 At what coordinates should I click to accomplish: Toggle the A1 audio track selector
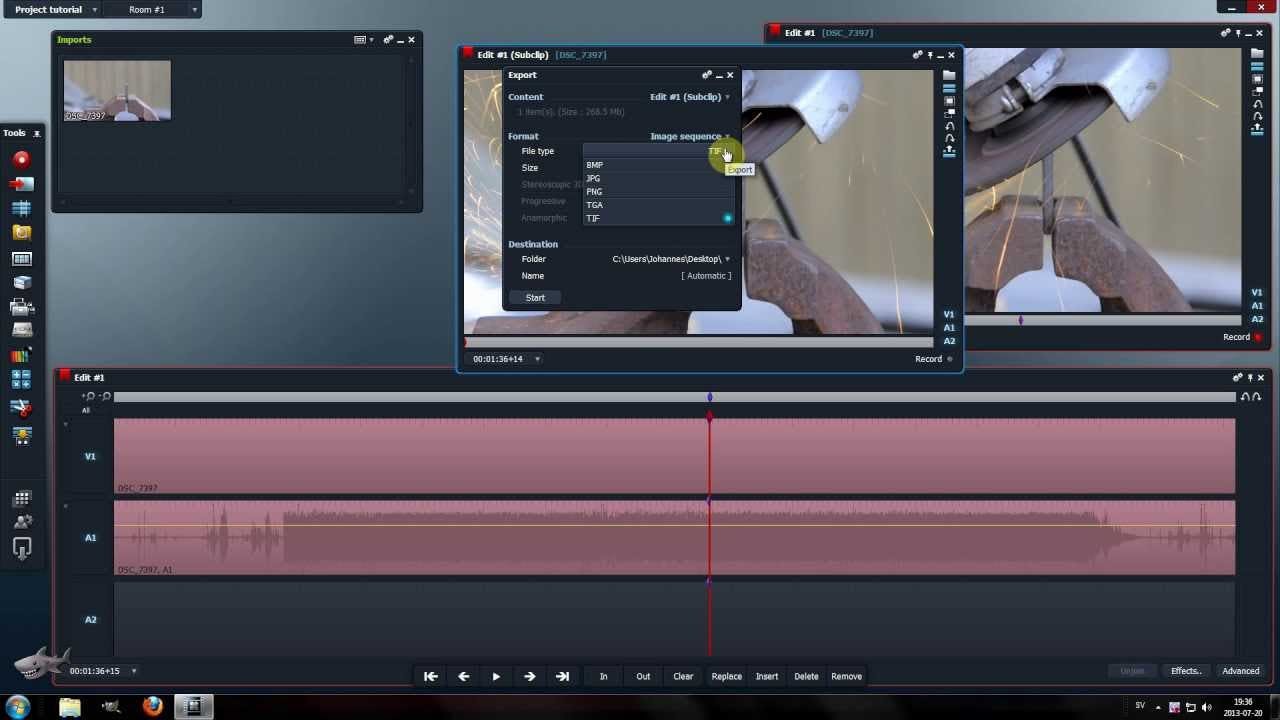point(90,538)
